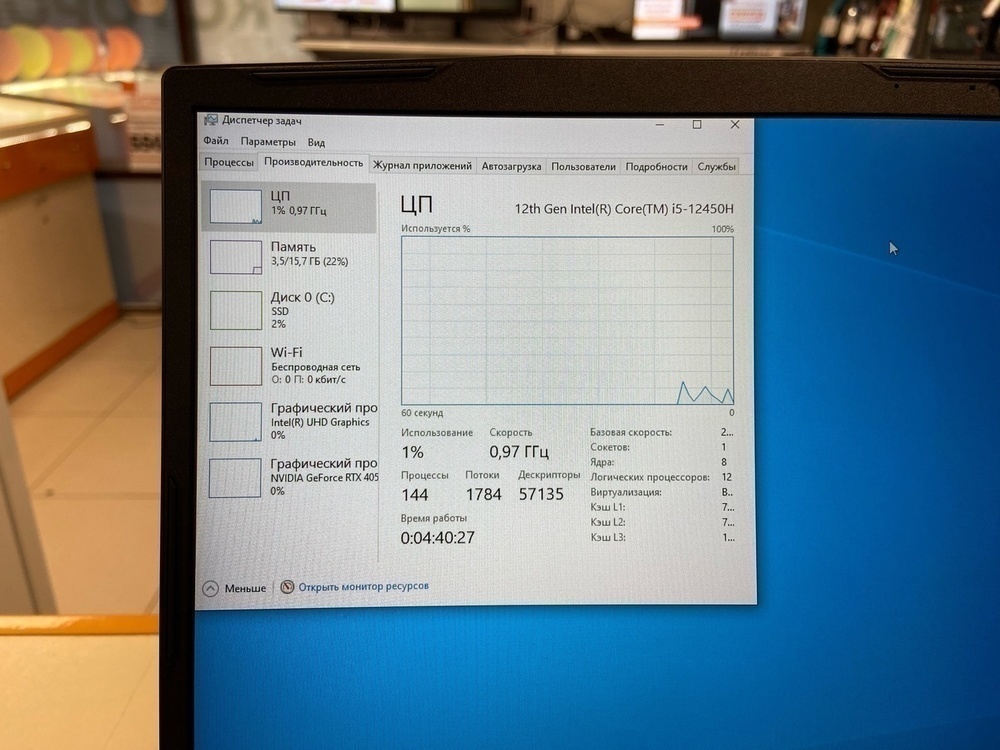Click the Виртуализация label
1000x750 pixels.
[626, 492]
